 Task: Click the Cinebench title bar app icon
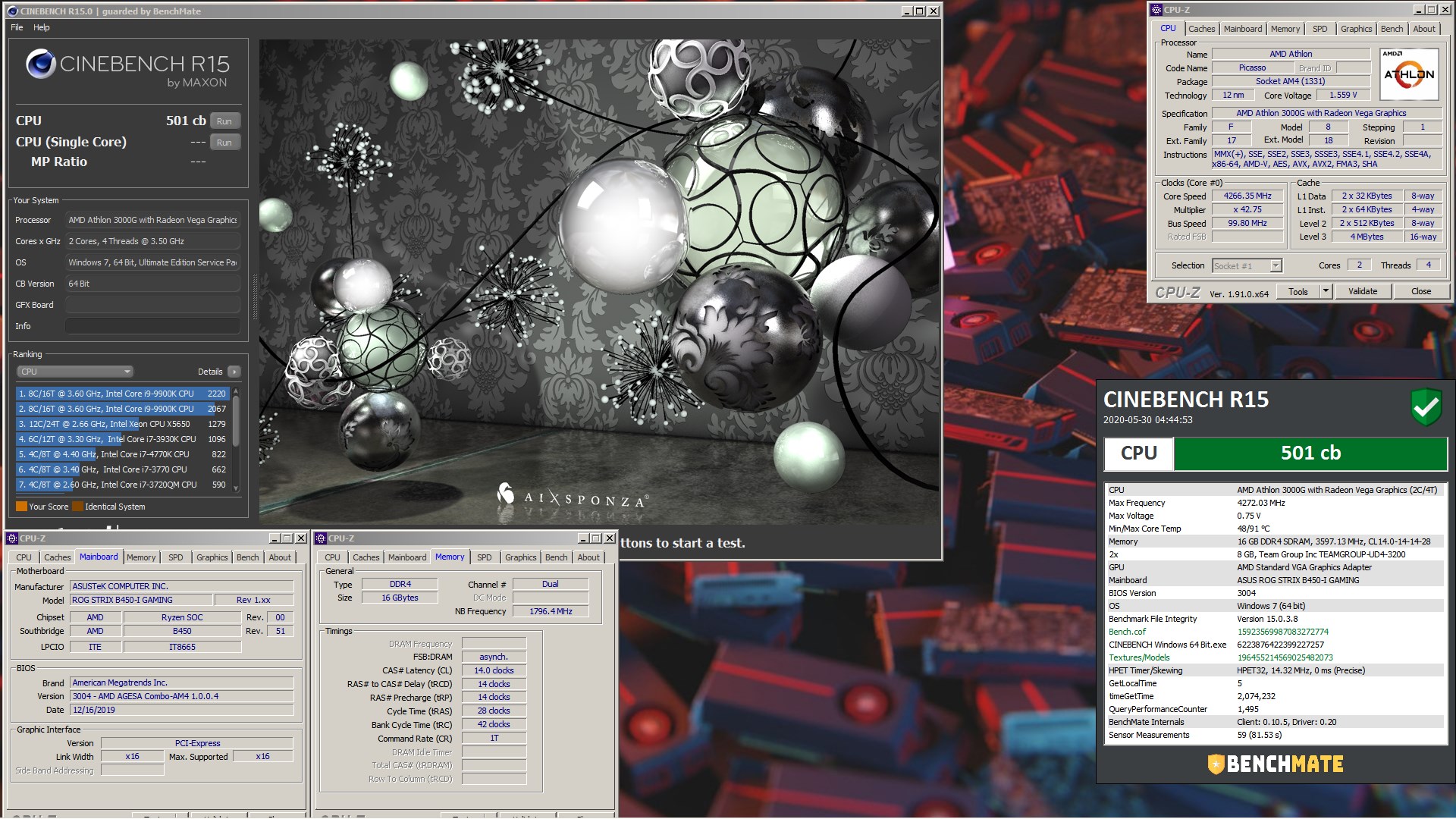point(12,11)
